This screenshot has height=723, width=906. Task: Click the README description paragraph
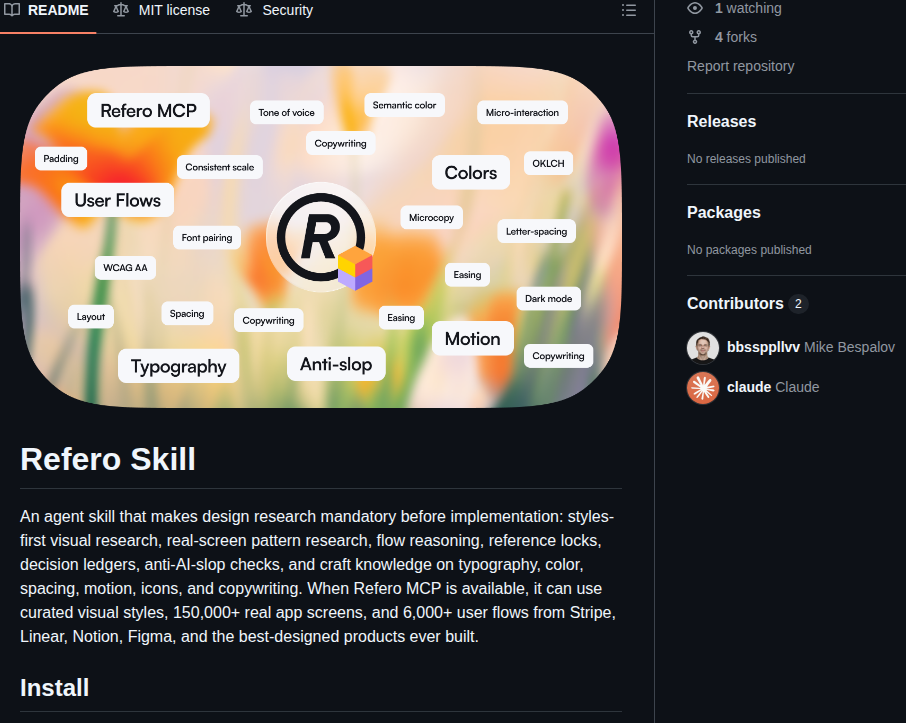tap(318, 576)
